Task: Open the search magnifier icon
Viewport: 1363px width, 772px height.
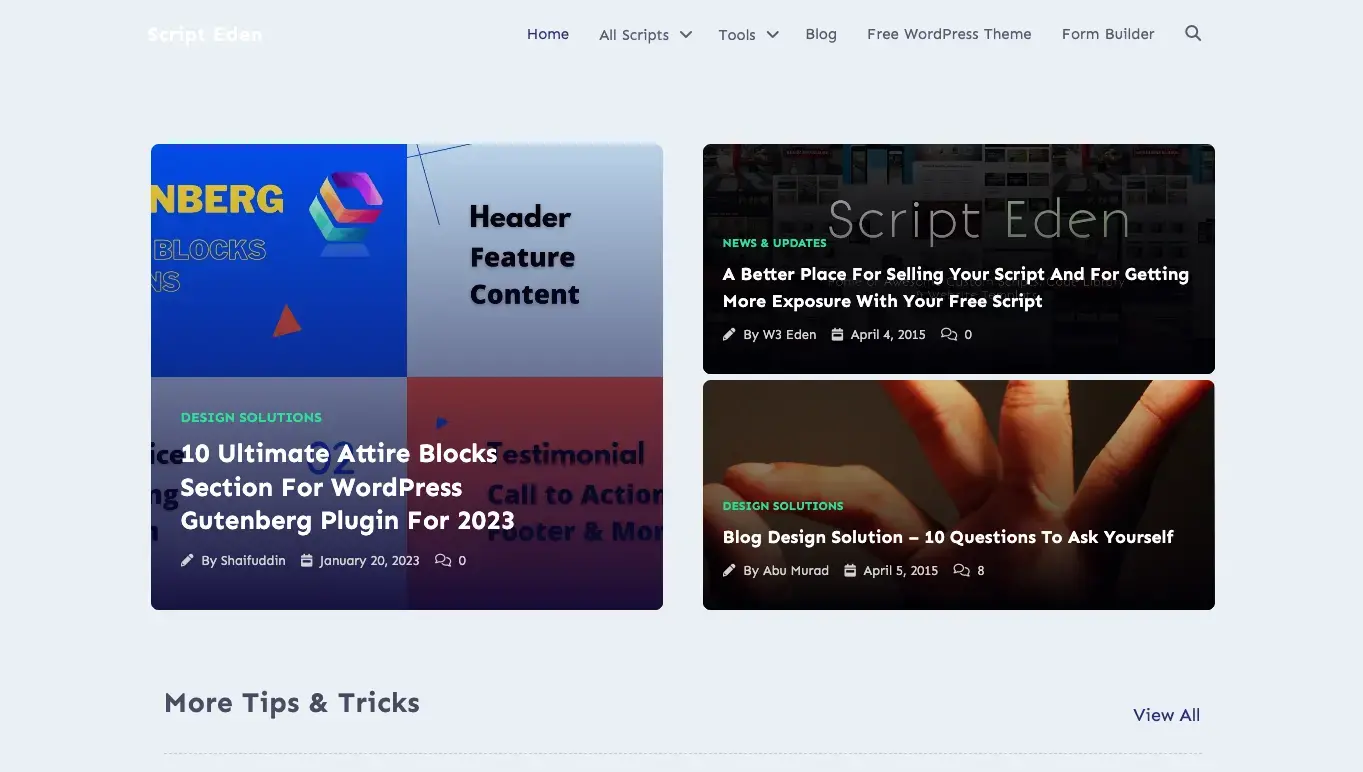Action: 1193,33
